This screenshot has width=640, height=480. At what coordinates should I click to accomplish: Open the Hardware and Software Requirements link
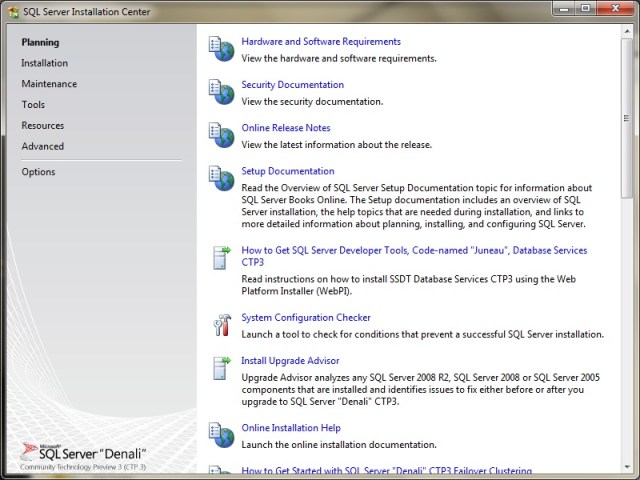tap(321, 42)
